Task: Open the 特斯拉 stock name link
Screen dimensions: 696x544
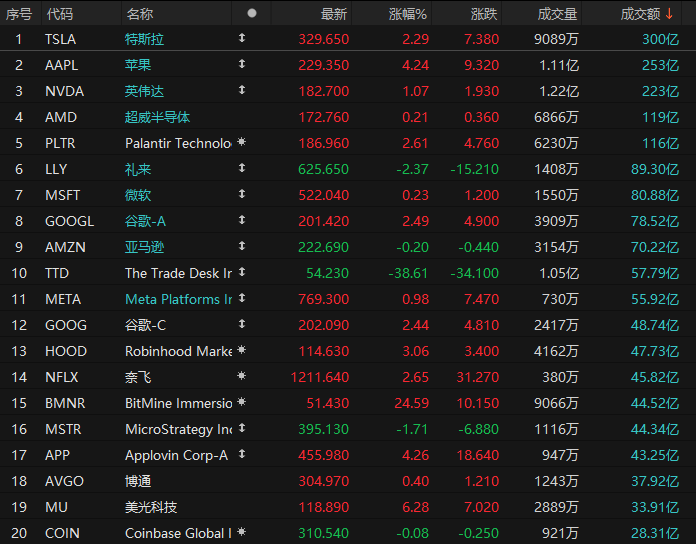Action: point(144,39)
